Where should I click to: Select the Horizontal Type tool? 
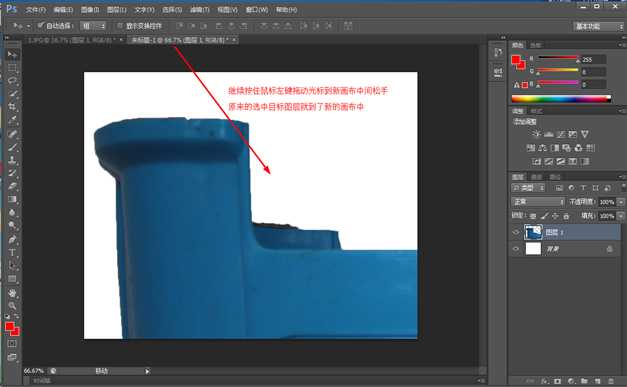12,253
